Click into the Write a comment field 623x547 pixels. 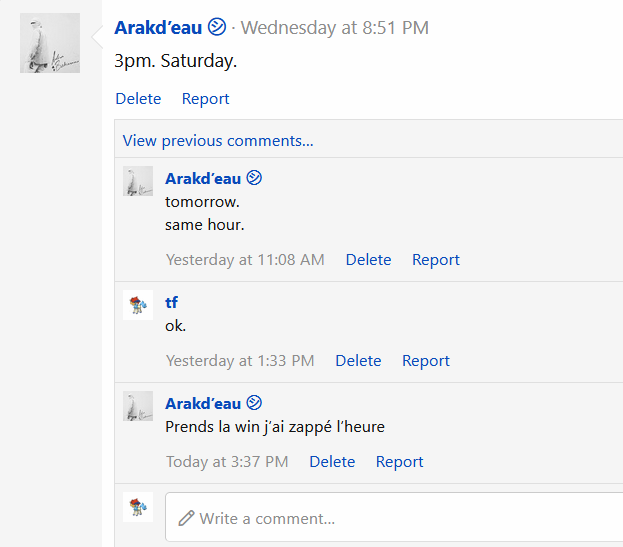point(394,517)
